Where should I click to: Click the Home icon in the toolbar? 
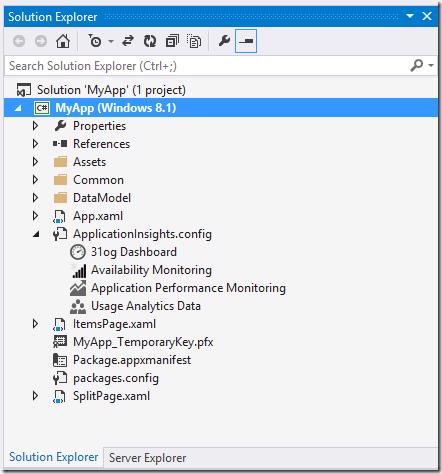[x=63, y=41]
